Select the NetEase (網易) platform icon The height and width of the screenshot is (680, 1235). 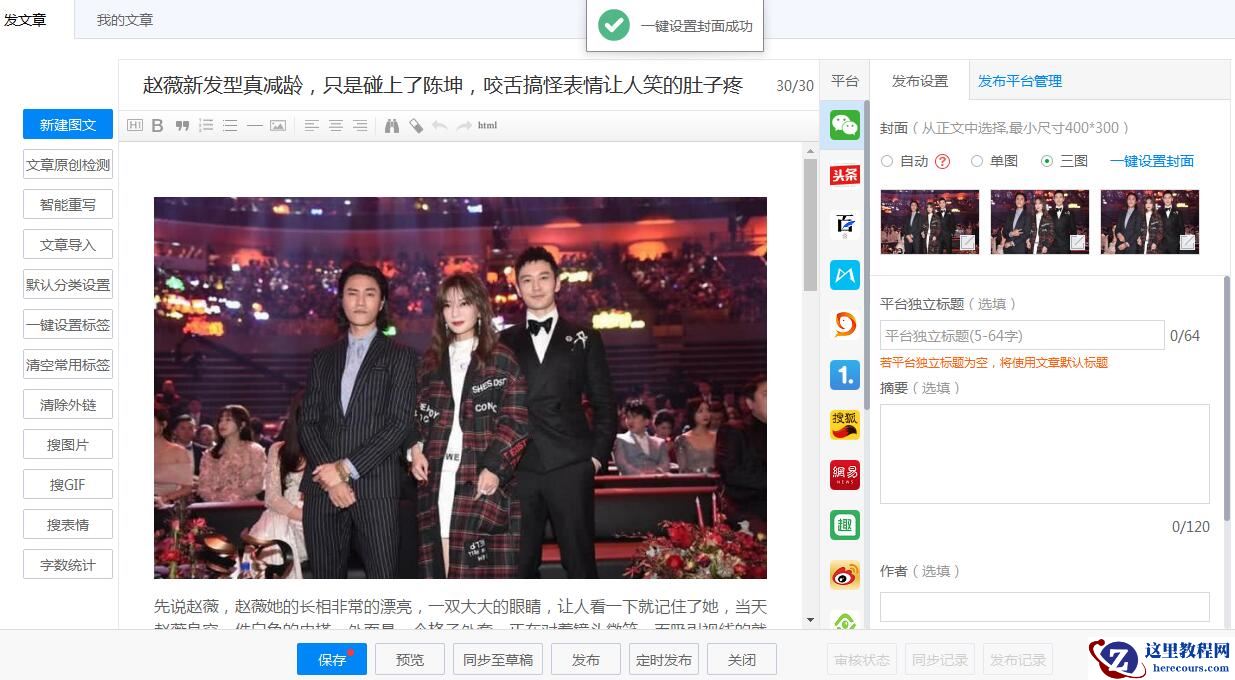click(x=845, y=475)
